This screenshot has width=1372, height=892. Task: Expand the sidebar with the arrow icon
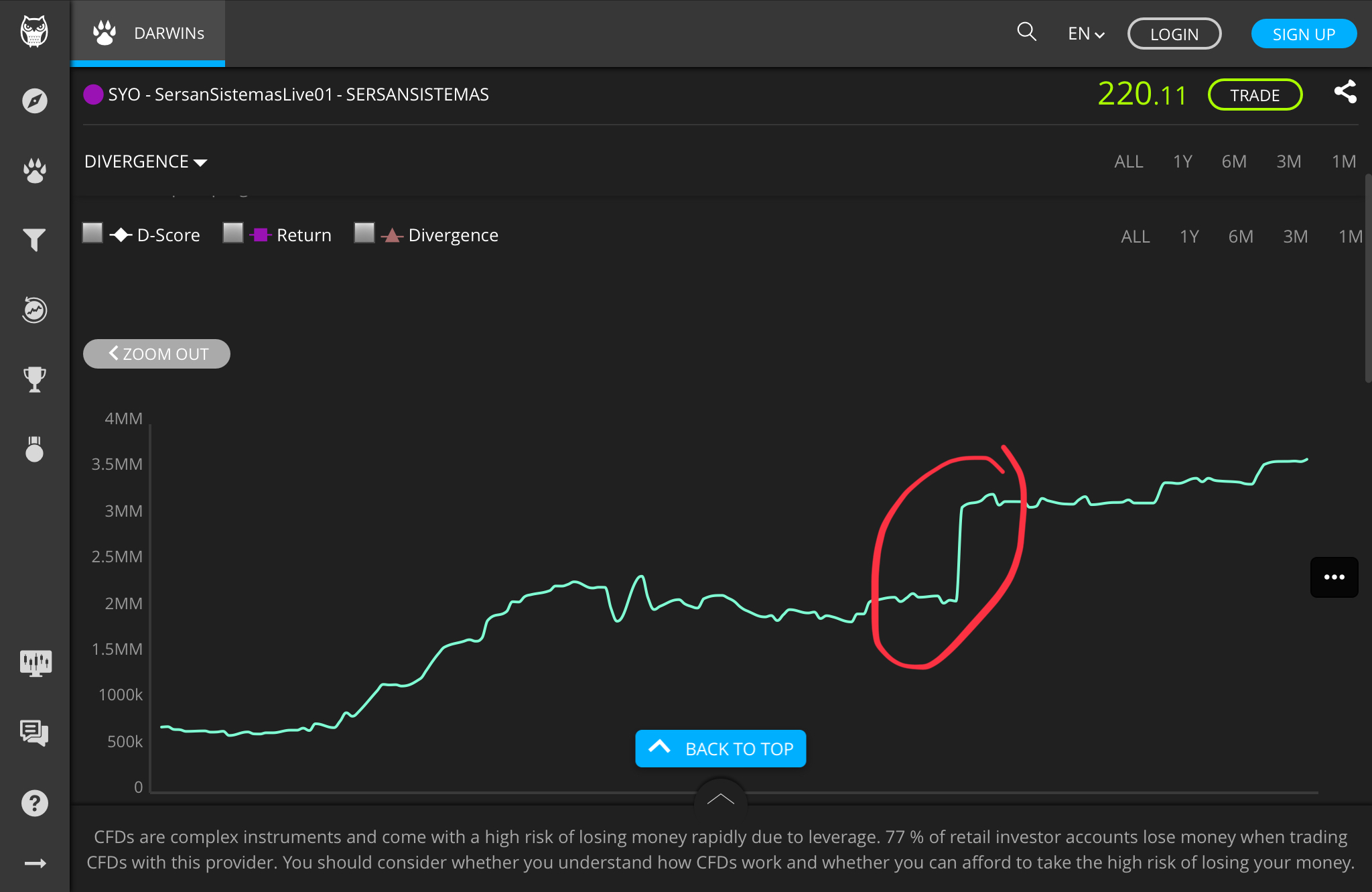point(35,863)
